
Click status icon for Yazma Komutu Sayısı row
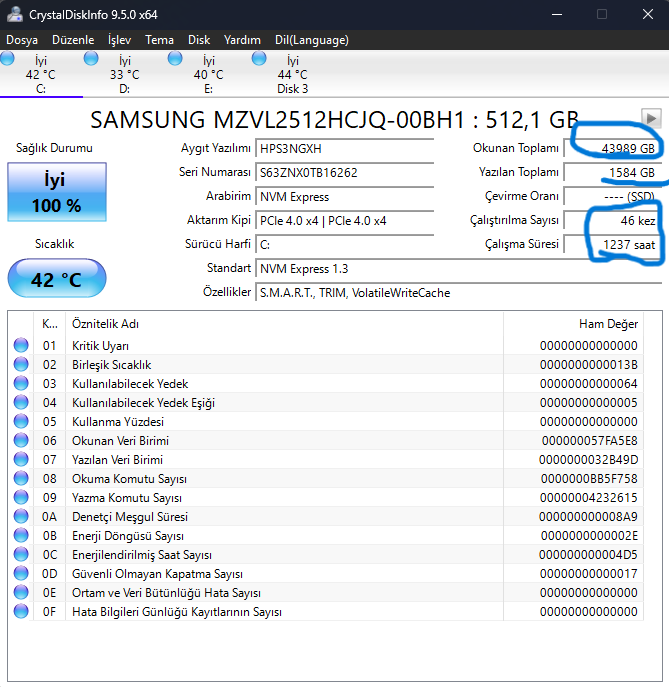[x=21, y=497]
